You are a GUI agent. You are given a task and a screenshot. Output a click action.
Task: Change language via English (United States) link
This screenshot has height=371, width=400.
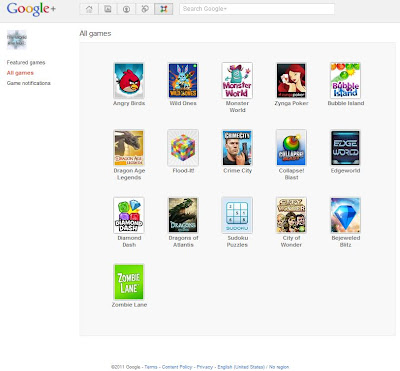coord(241,367)
